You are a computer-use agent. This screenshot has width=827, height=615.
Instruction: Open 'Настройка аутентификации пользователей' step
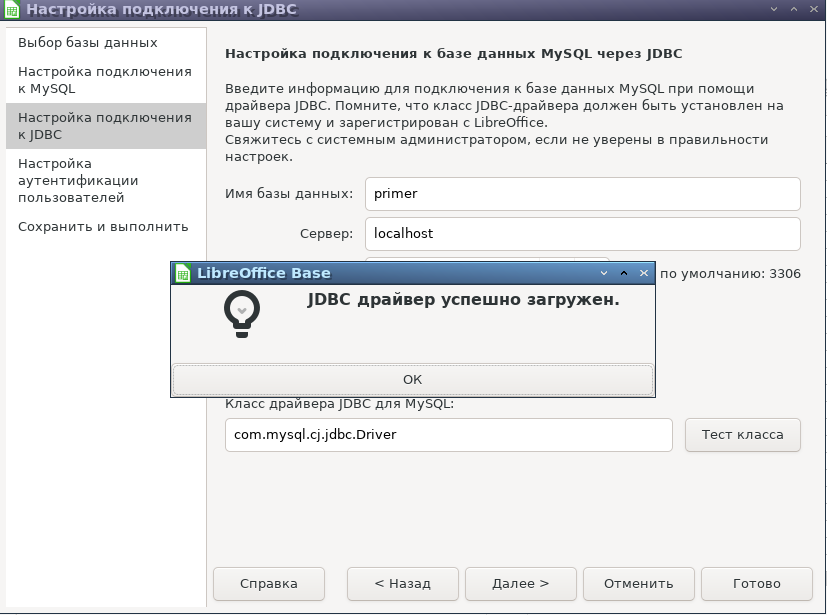105,180
